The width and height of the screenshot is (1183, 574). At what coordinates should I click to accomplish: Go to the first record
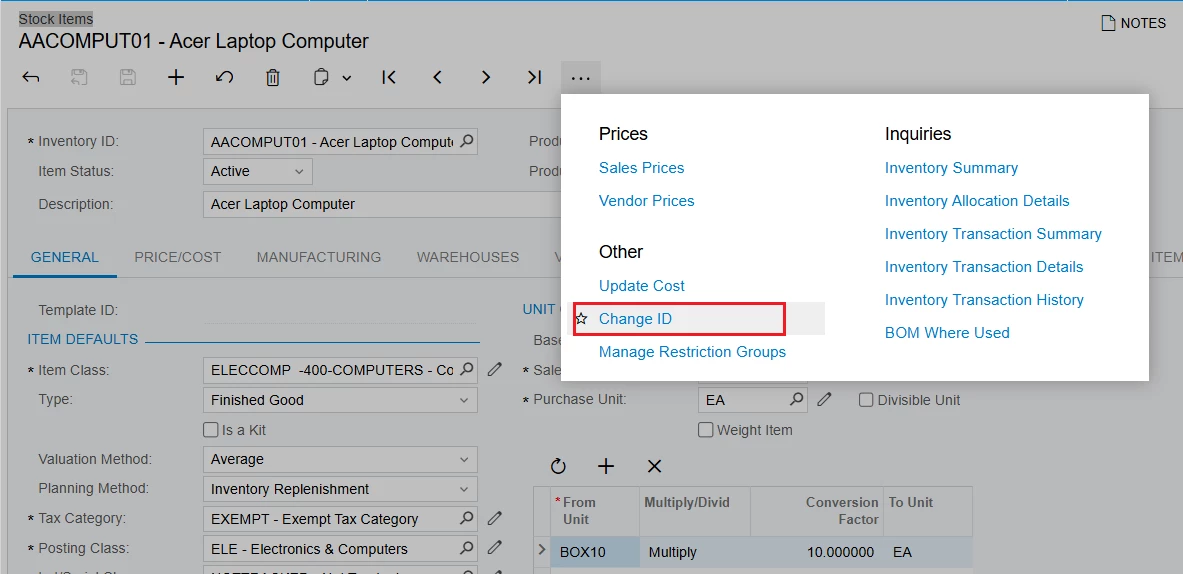pos(389,77)
